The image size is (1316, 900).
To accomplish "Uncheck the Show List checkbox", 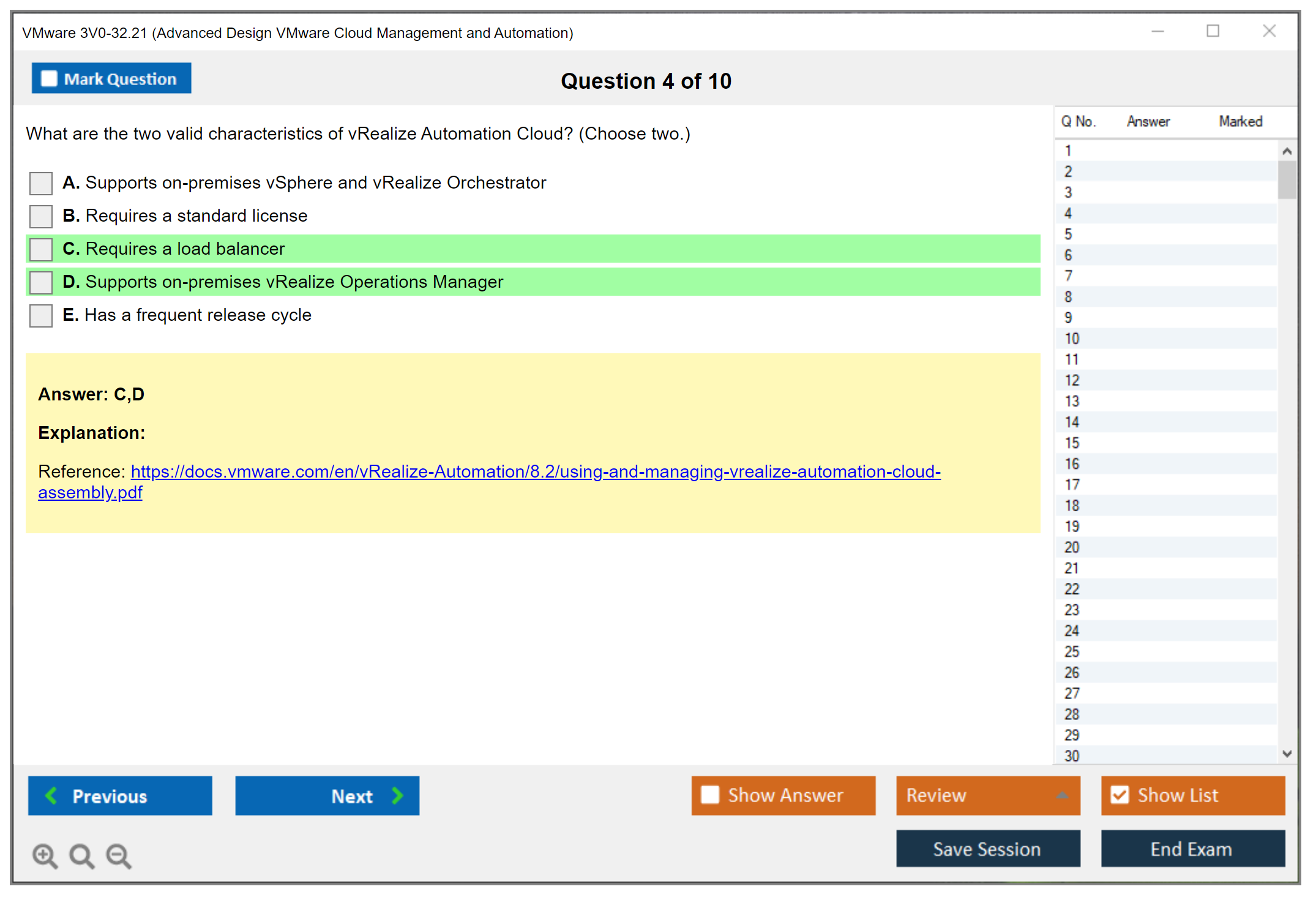I will tap(1120, 795).
